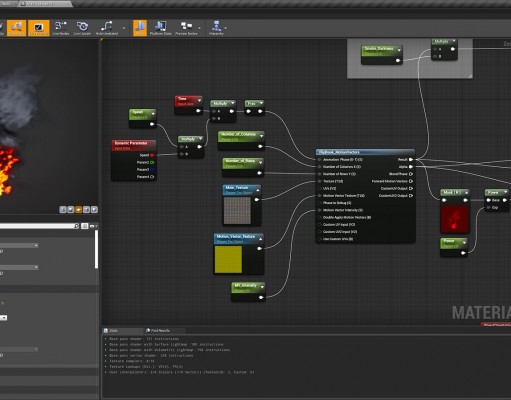Viewport: 511px width, 400px height.
Task: Click the Param4 output pin
Action: pyautogui.click(x=152, y=177)
